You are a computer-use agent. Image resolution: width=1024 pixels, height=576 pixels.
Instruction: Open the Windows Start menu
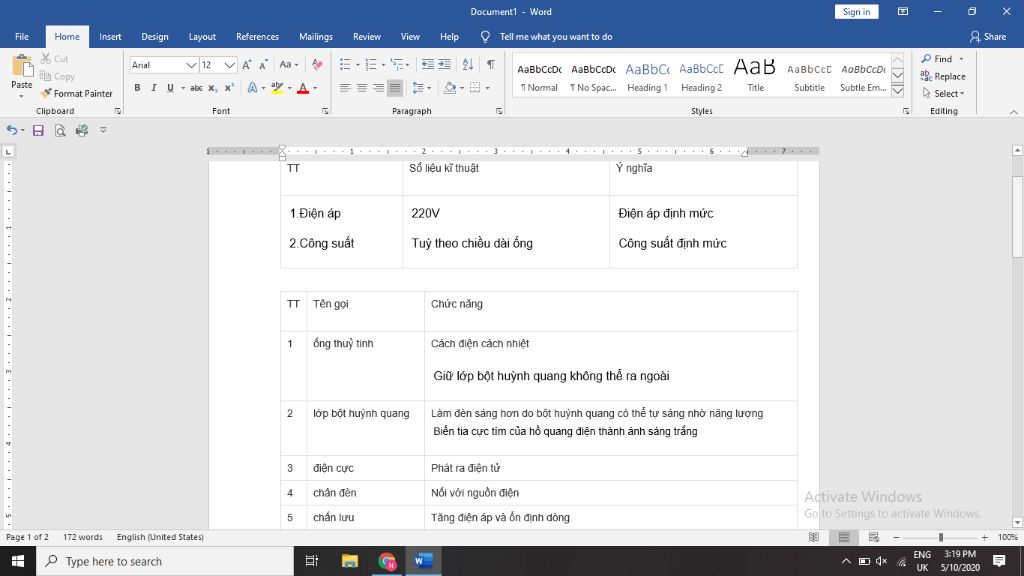coord(18,561)
